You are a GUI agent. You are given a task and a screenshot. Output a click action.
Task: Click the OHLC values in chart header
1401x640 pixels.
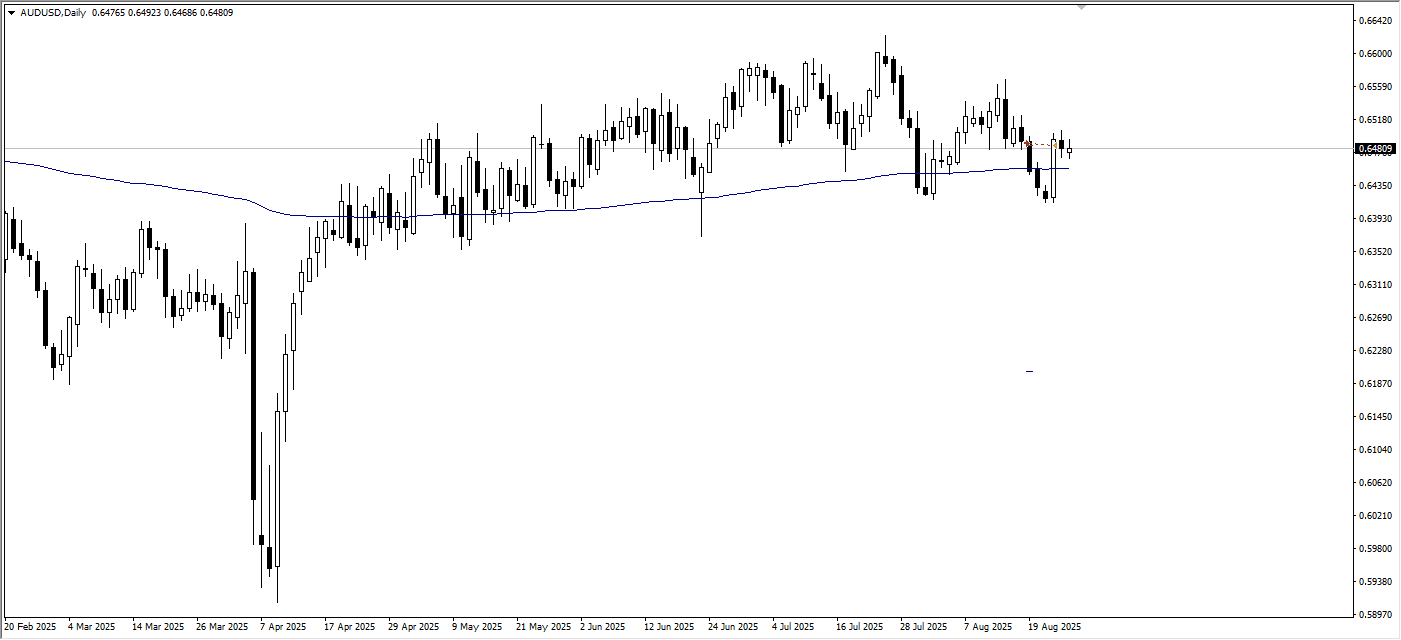[162, 13]
